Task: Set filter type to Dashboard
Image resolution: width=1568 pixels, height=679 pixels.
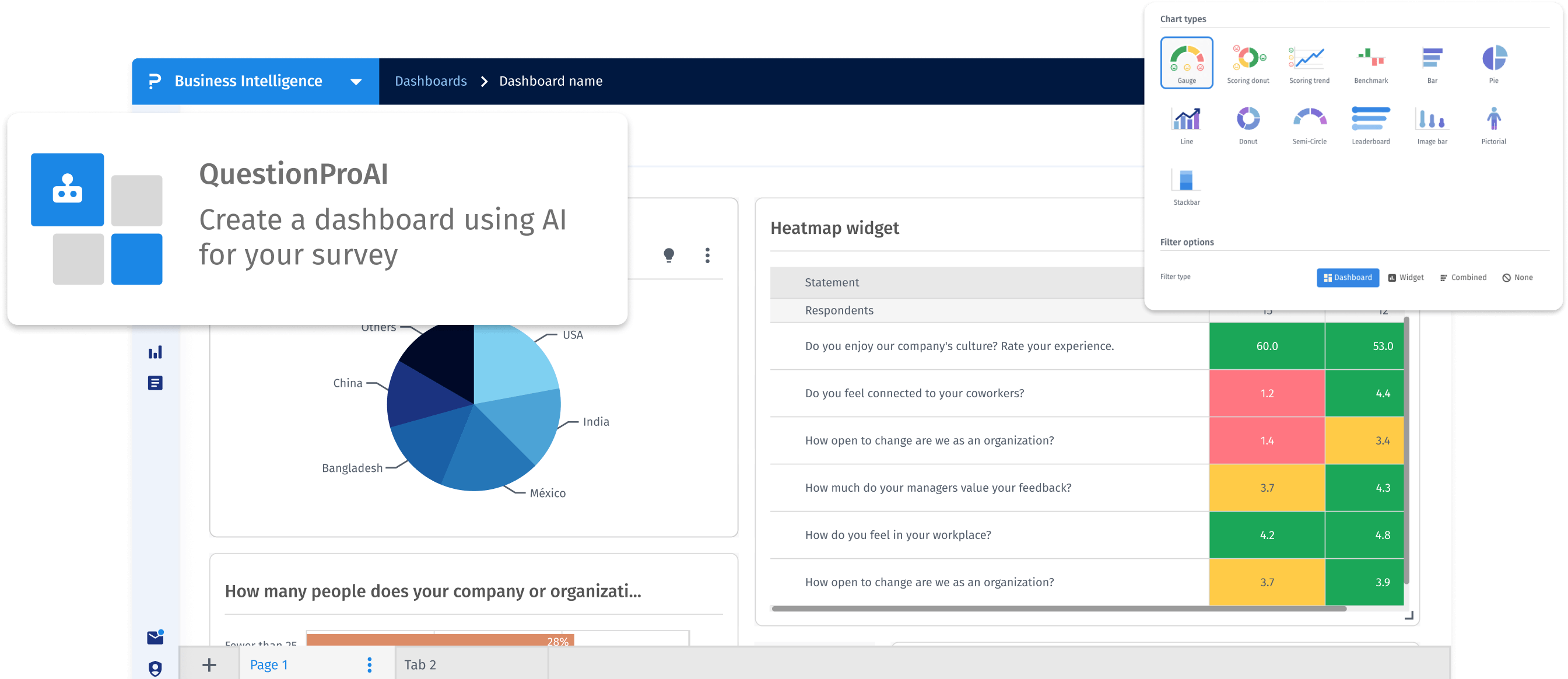Action: (x=1348, y=278)
